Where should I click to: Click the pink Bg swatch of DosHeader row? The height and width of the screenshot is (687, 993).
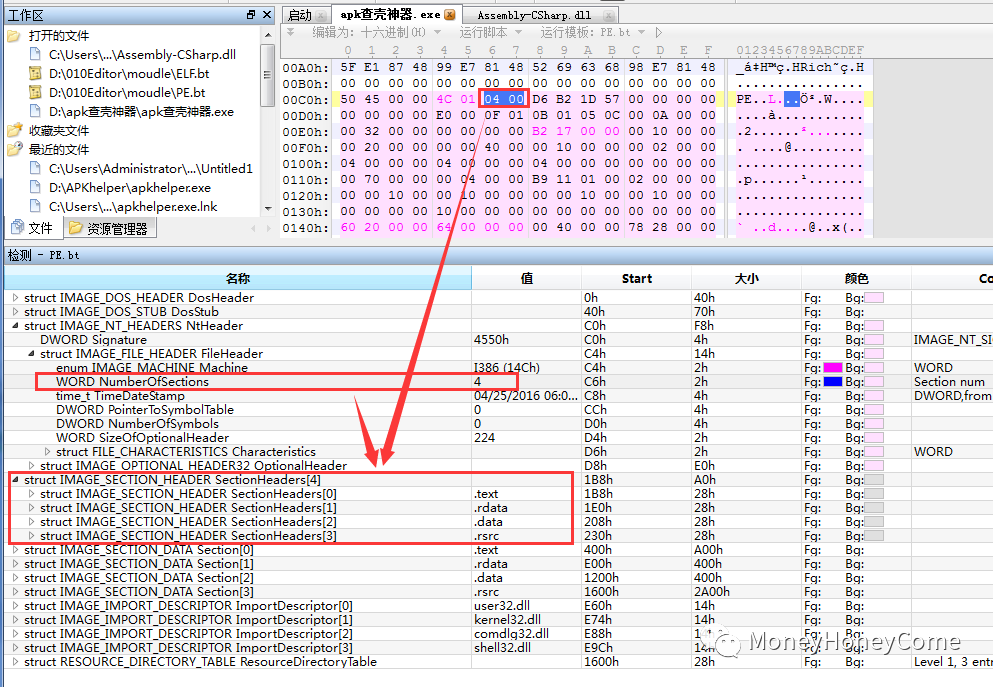(x=874, y=298)
